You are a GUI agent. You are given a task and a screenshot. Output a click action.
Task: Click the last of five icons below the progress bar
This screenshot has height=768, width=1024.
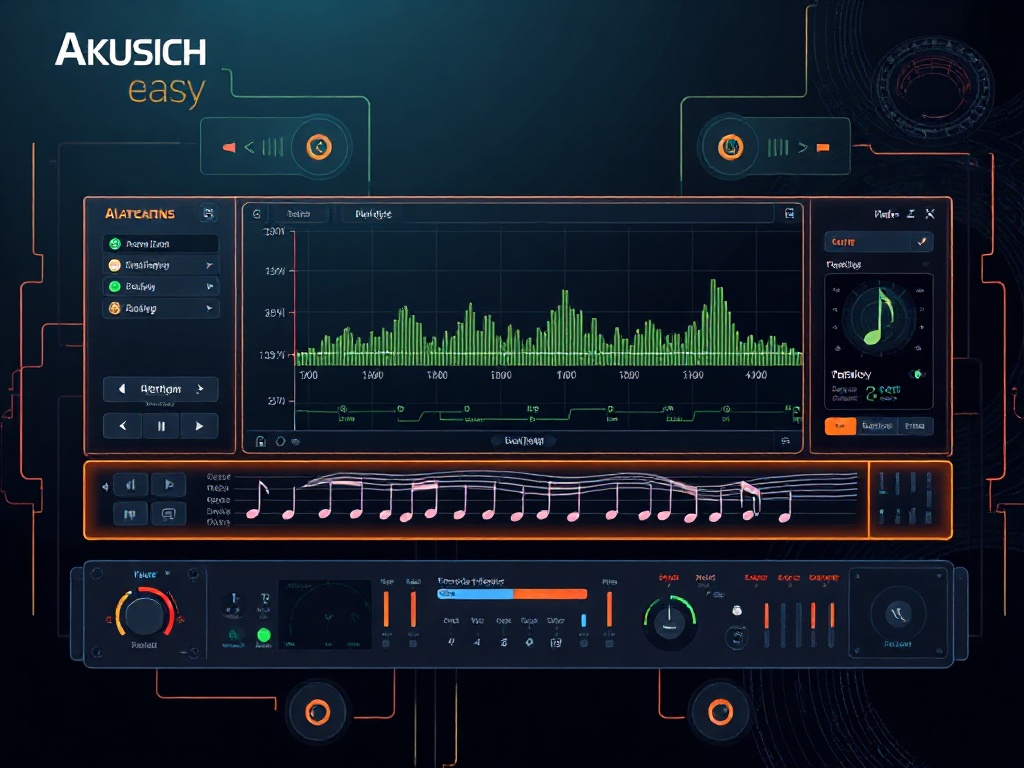(556, 643)
